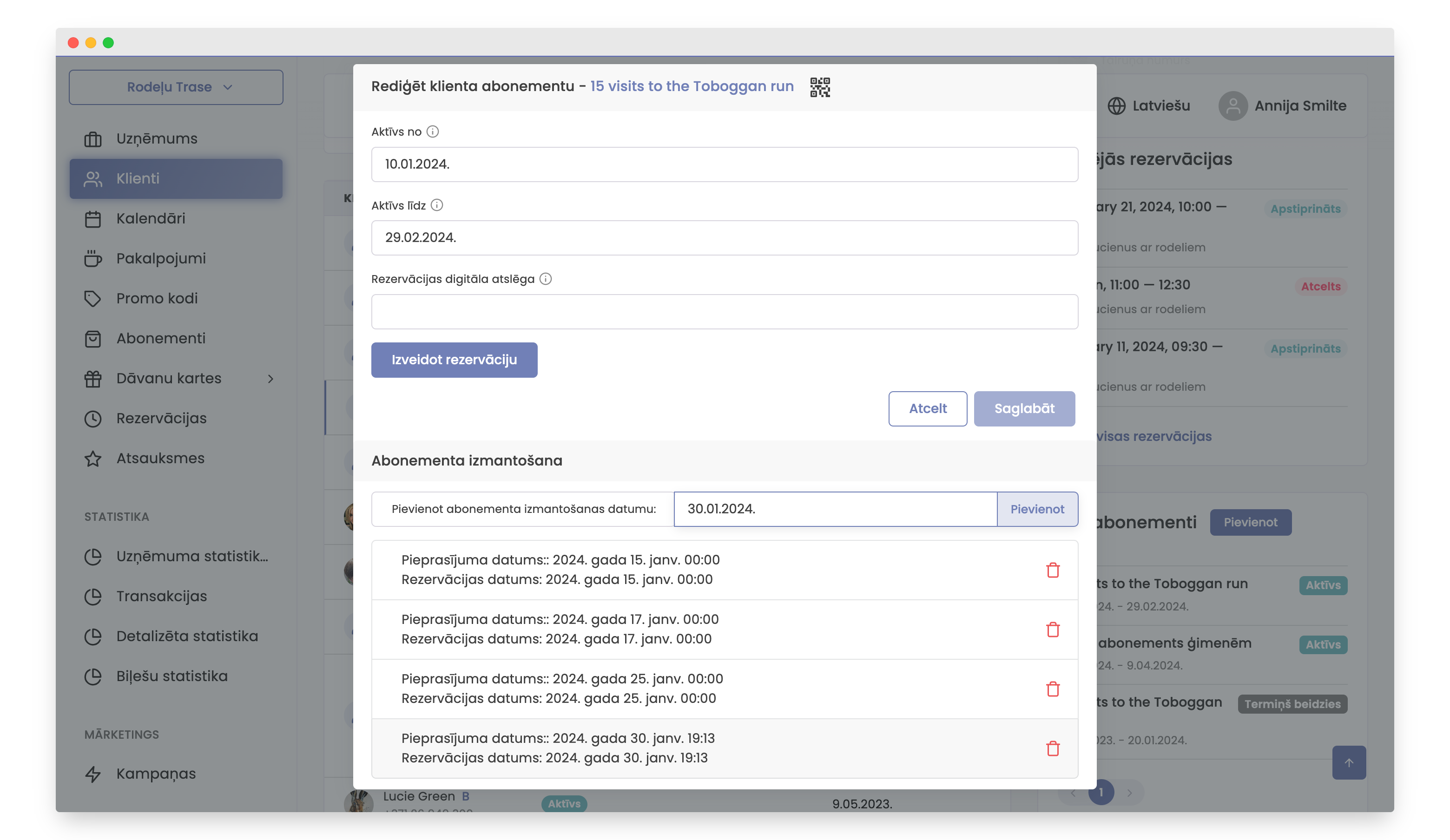Click the Aktīvs līdz date field

[724, 237]
